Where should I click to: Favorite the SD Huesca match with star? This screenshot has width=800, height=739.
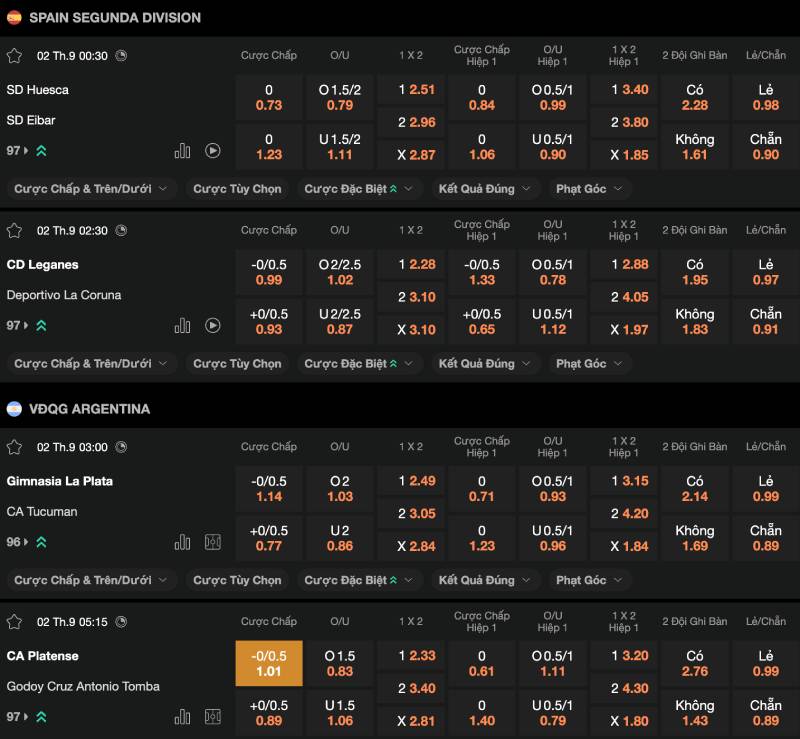tap(14, 56)
